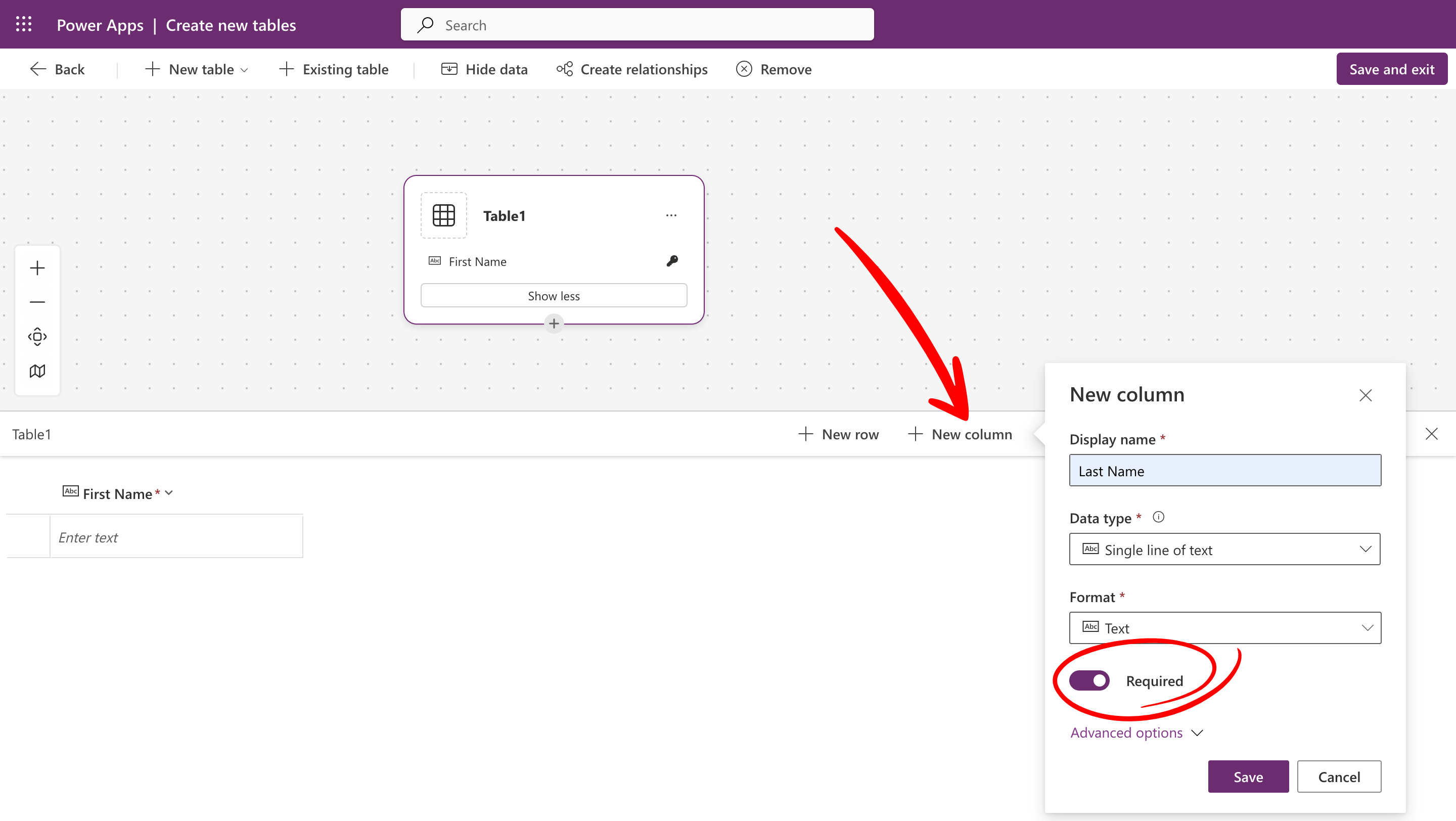
Task: Click the canvas zoom out minus icon
Action: click(x=37, y=302)
